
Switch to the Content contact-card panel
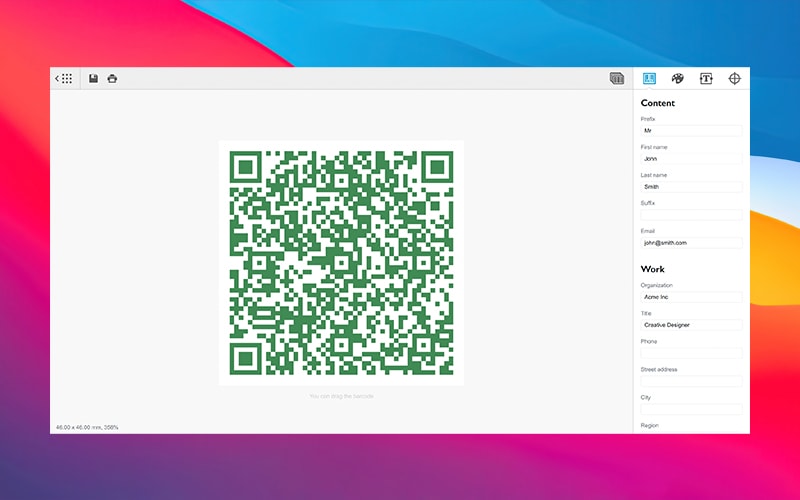pyautogui.click(x=649, y=78)
